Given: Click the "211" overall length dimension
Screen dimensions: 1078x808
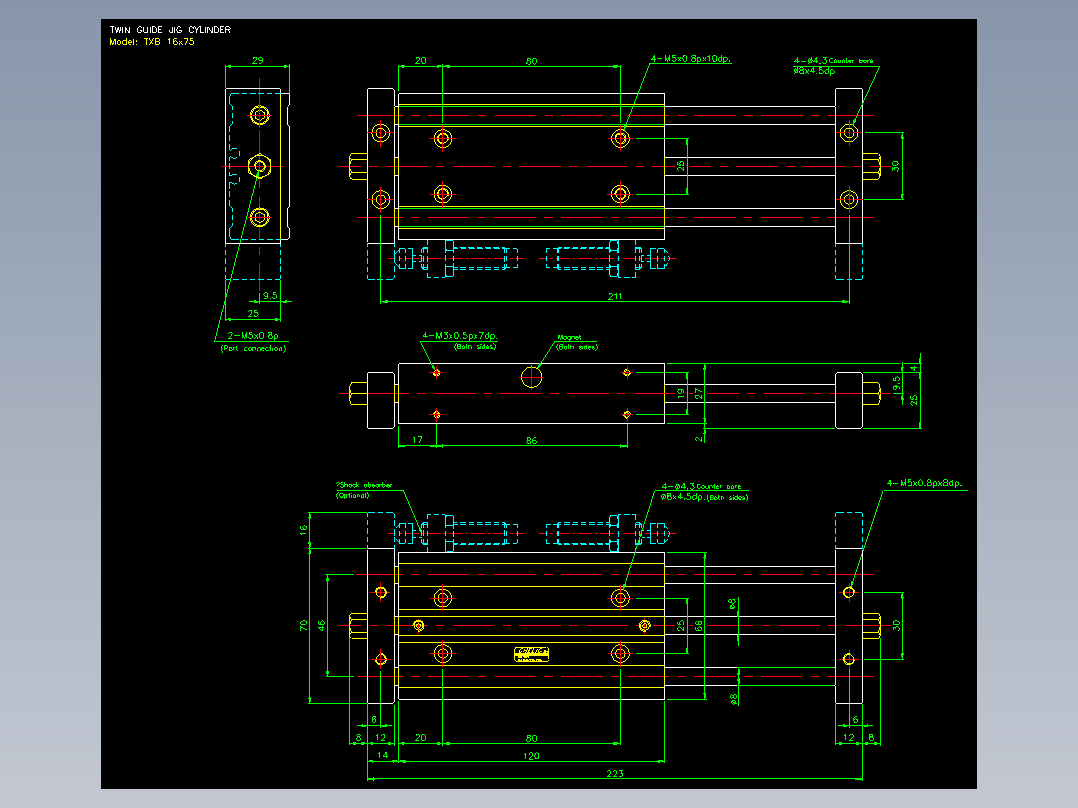Looking at the screenshot, I should coord(615,296).
